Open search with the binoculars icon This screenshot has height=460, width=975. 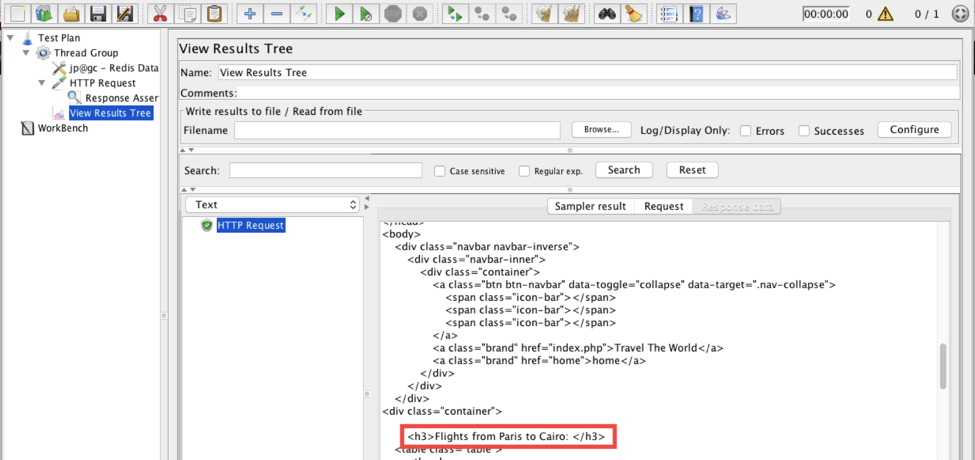click(607, 12)
